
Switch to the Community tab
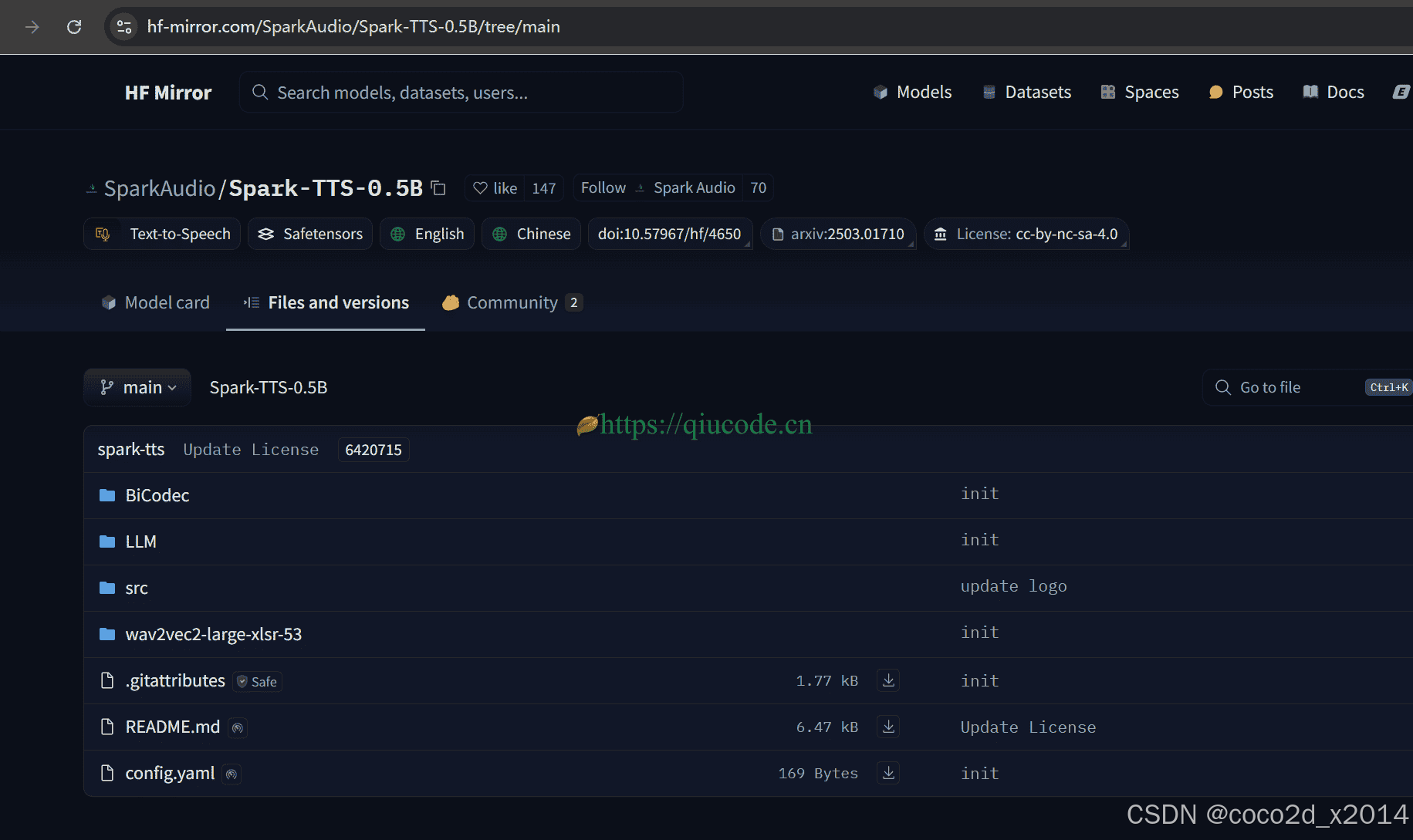click(x=512, y=302)
